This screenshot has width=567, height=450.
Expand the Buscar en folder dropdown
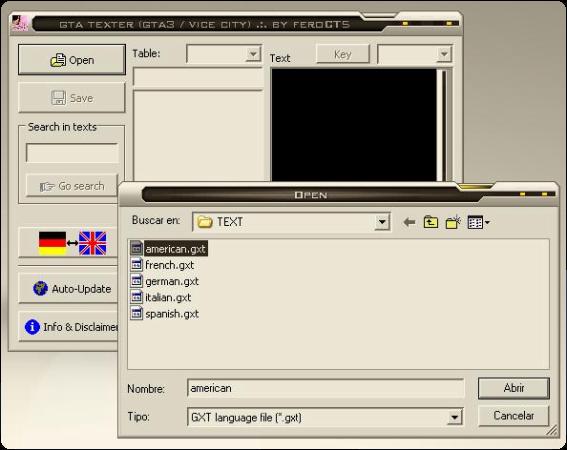coord(382,222)
